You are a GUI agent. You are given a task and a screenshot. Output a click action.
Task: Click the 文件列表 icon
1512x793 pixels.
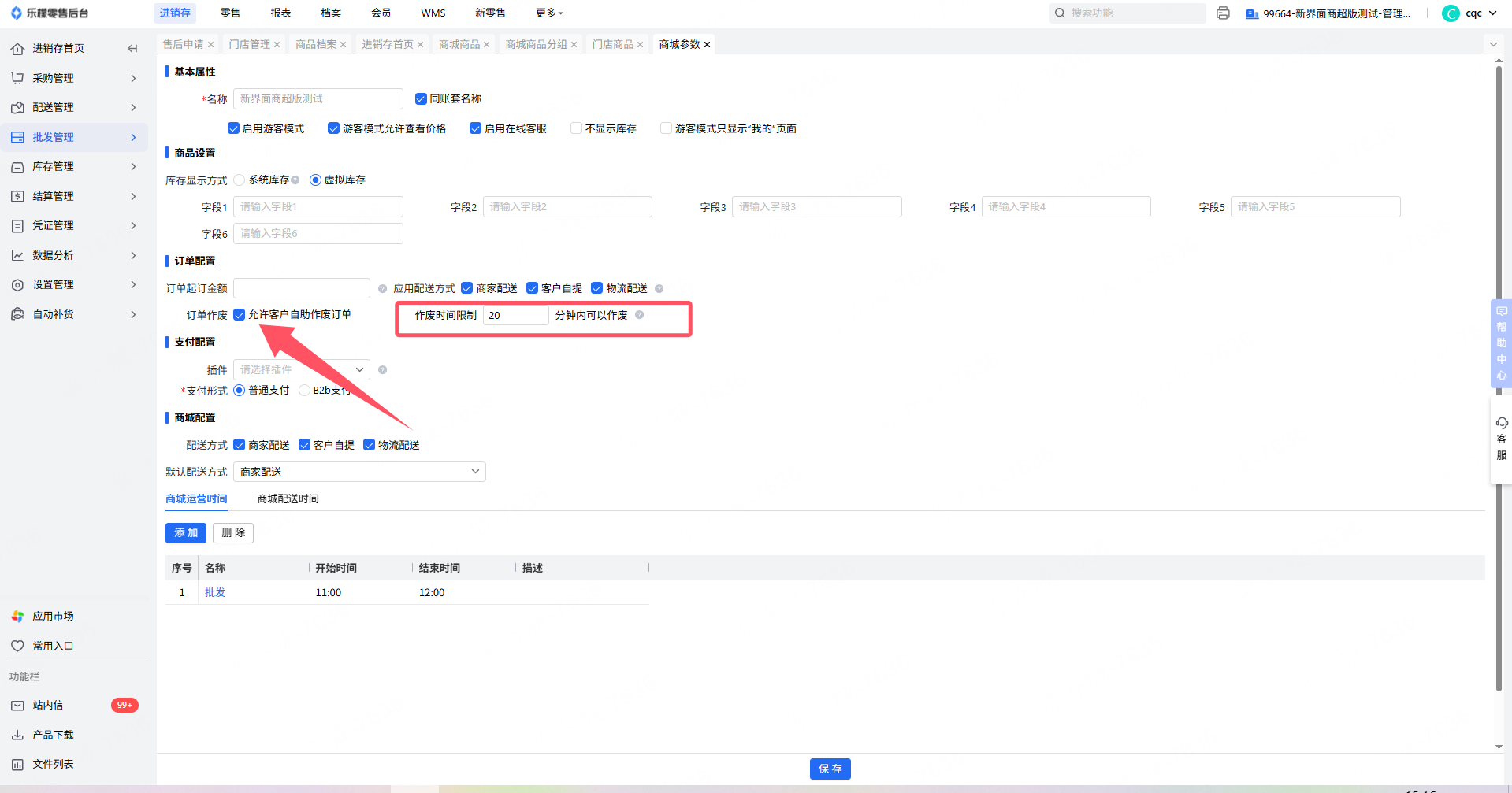(17, 765)
